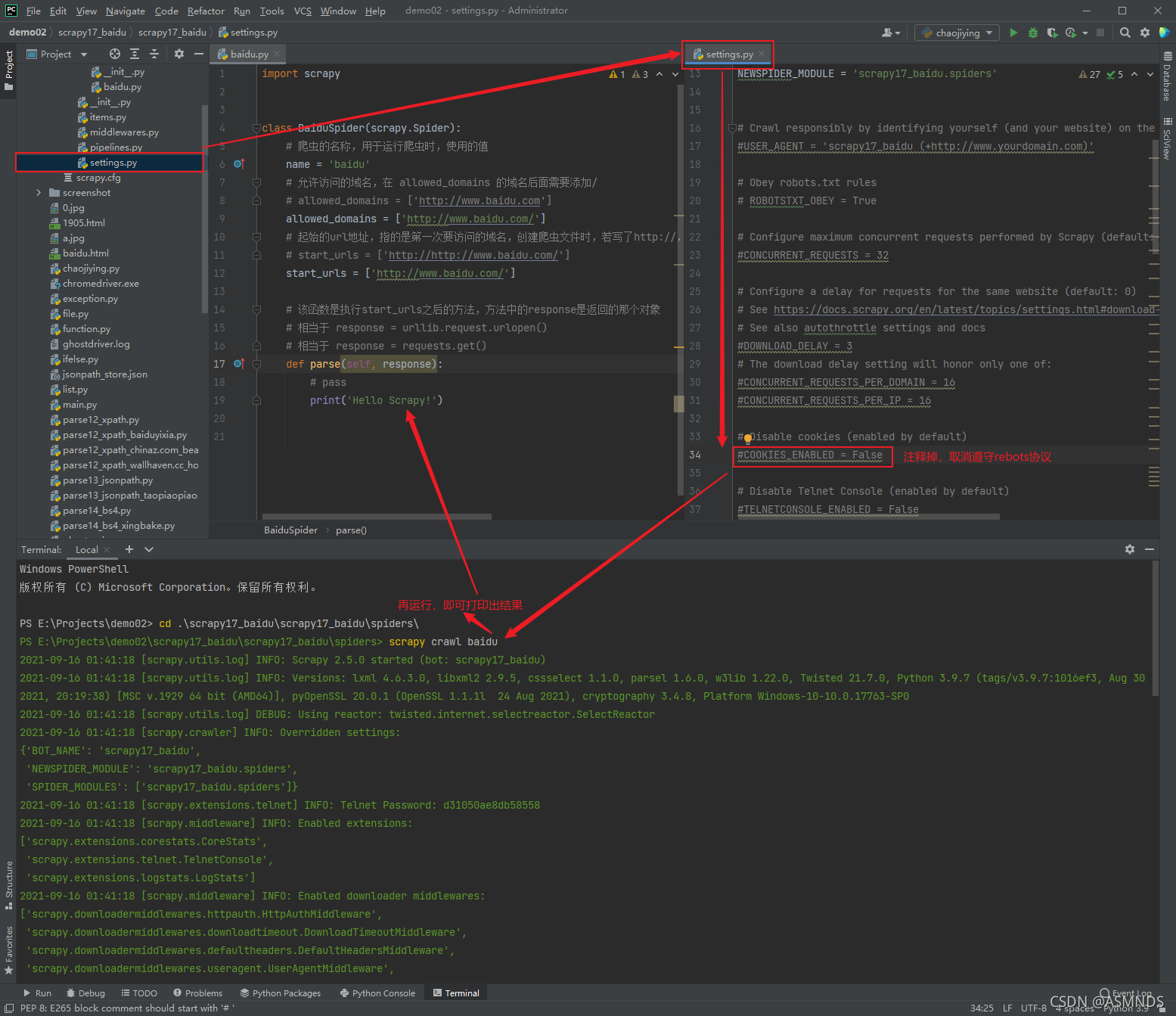Click the intention lightbulb on line 33

(747, 438)
